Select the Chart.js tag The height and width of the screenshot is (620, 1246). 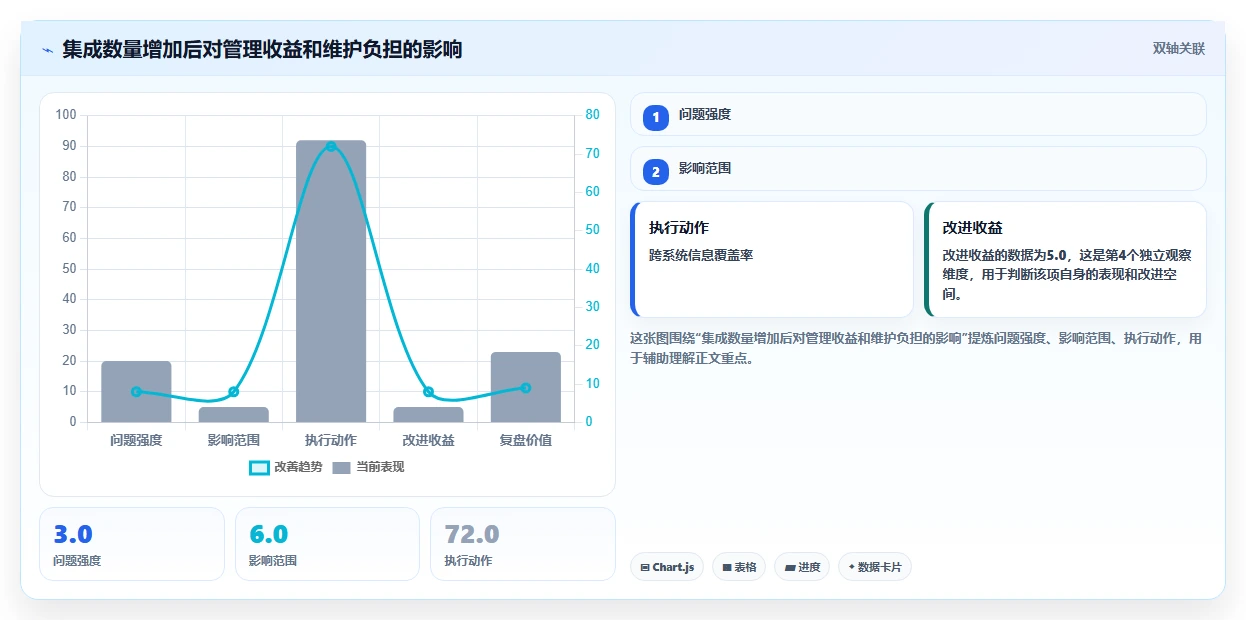tap(667, 567)
